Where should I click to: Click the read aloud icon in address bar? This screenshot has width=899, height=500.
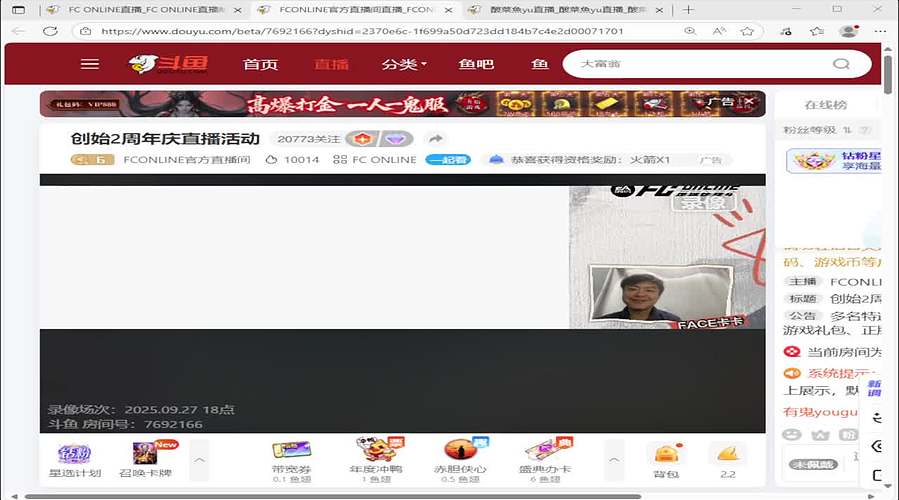pyautogui.click(x=719, y=31)
